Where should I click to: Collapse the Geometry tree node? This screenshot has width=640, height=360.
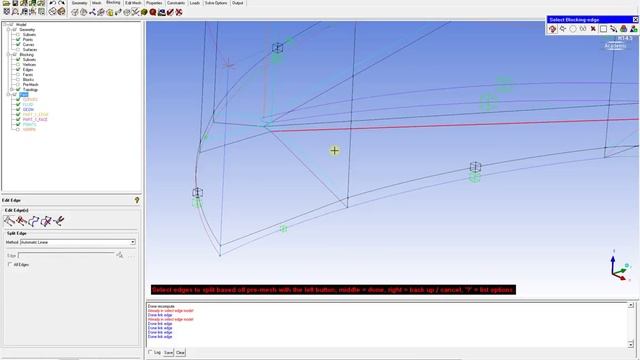9,30
